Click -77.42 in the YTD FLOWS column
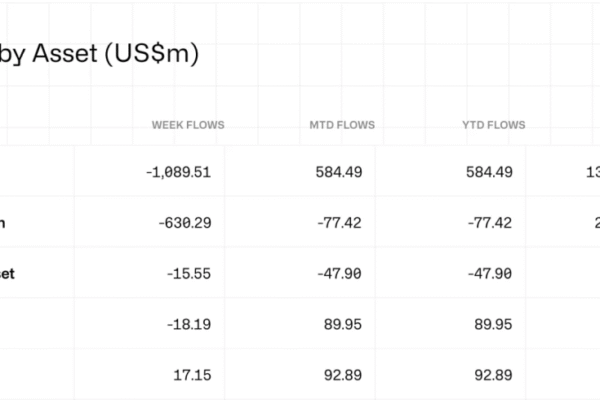Image resolution: width=600 pixels, height=400 pixels. [x=490, y=222]
